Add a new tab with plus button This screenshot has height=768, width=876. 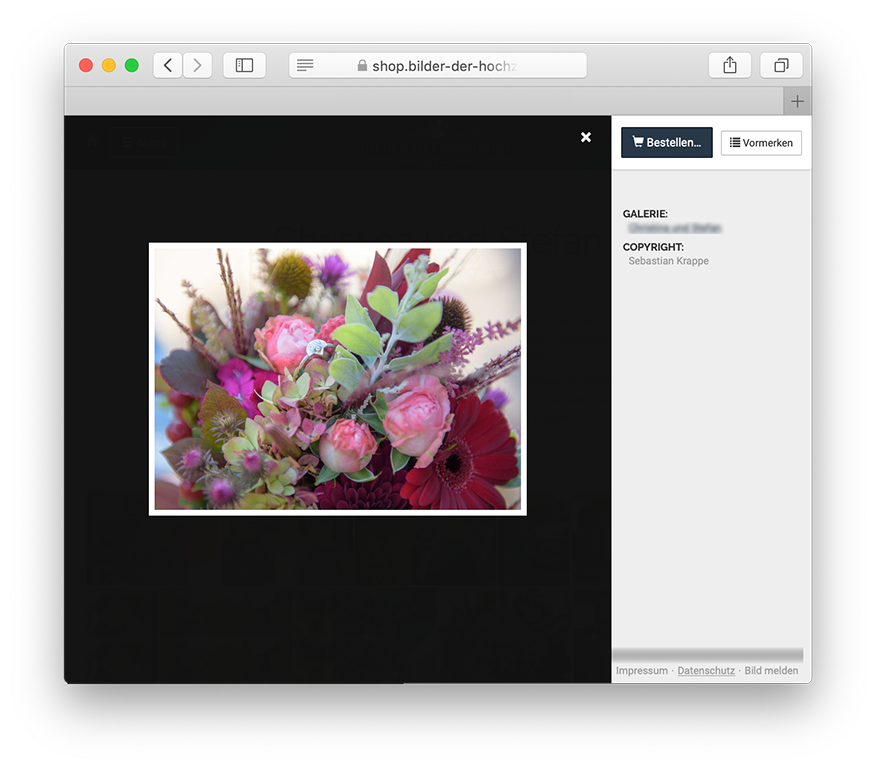[x=797, y=101]
